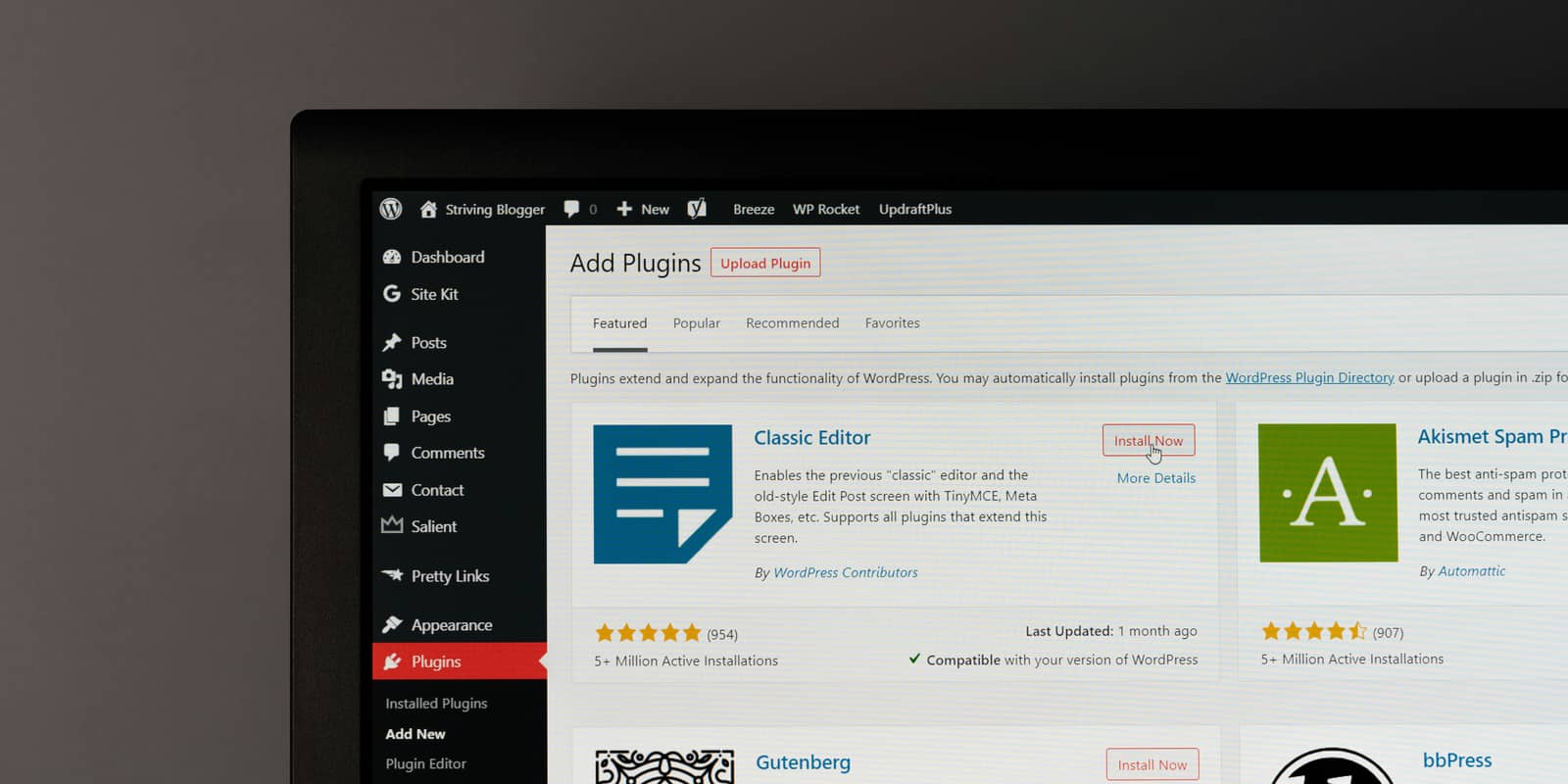Install the Classic Editor plugin now
The width and height of the screenshot is (1568, 784).
[1148, 441]
